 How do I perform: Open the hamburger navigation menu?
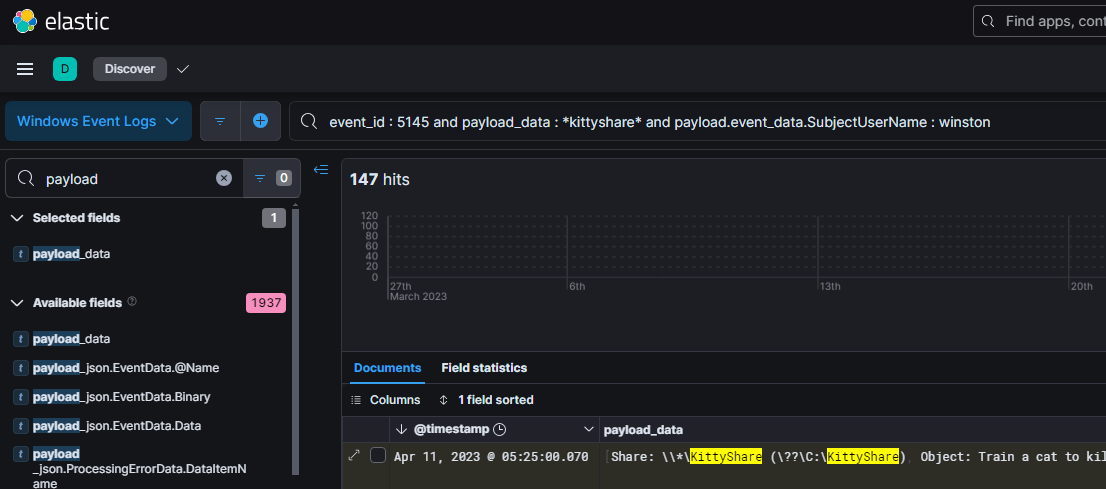coord(25,69)
